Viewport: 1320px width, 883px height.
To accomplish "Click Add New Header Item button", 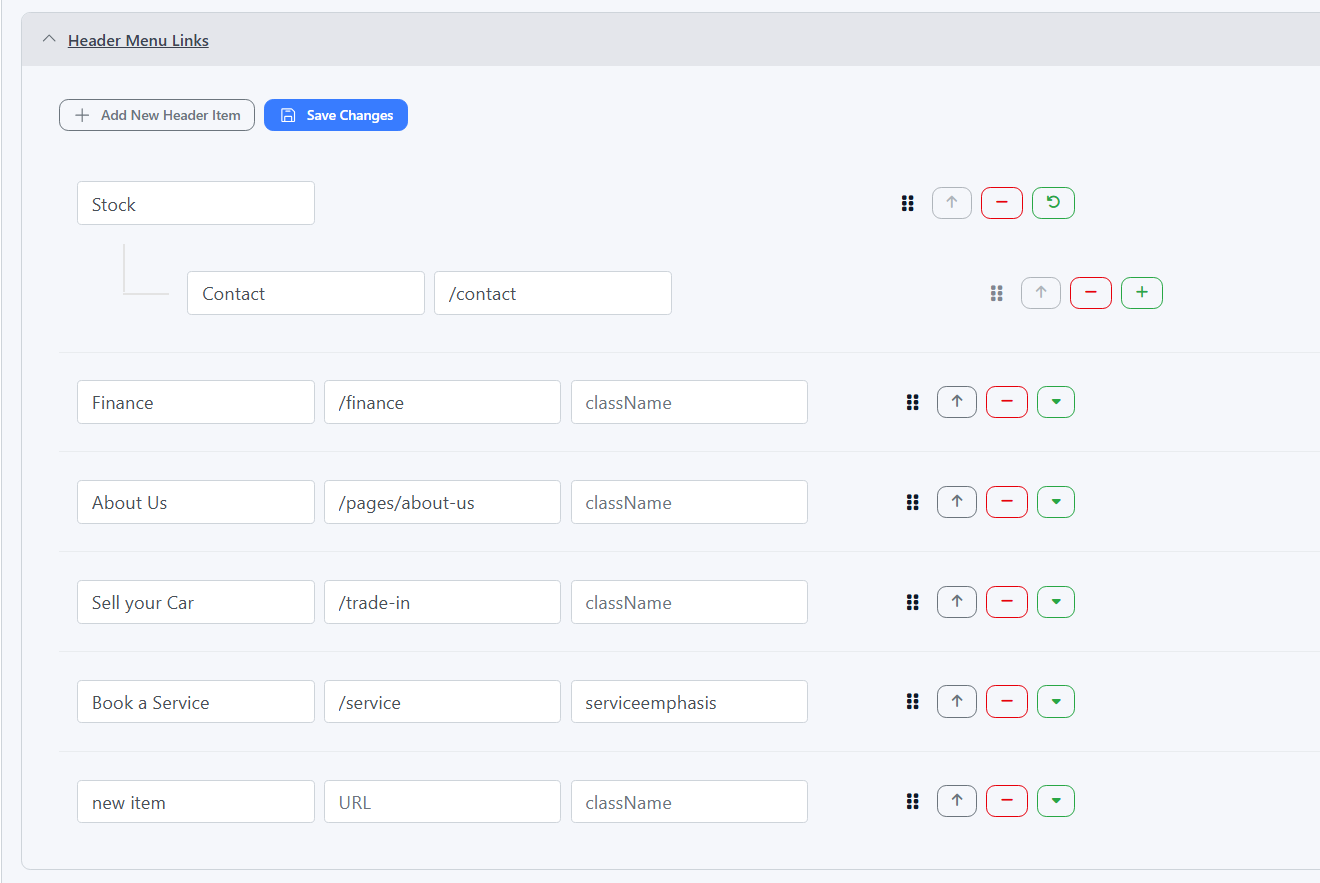I will click(157, 115).
